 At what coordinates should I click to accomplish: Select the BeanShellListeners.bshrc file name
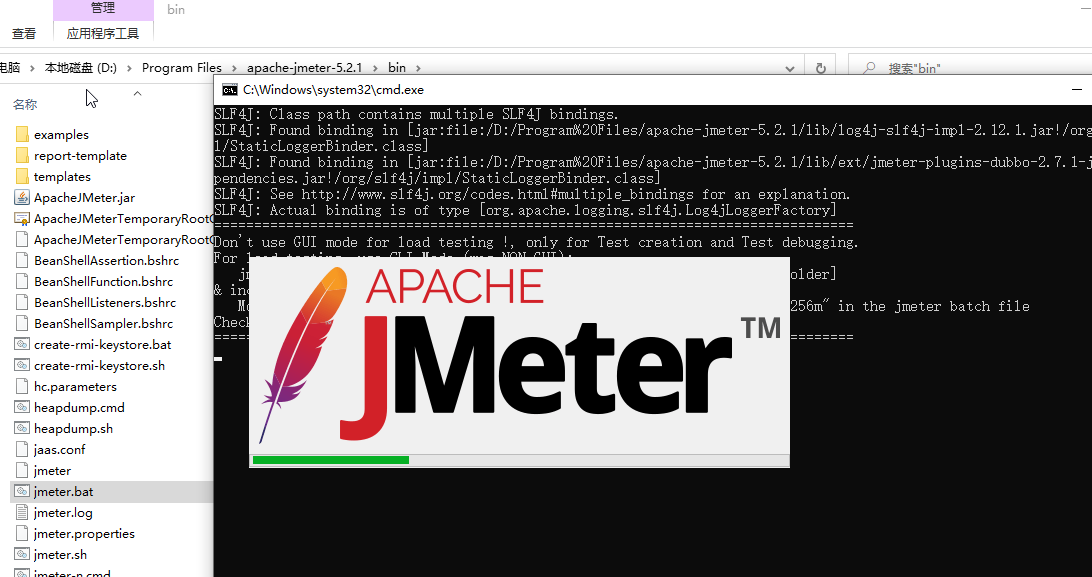pyautogui.click(x=104, y=302)
